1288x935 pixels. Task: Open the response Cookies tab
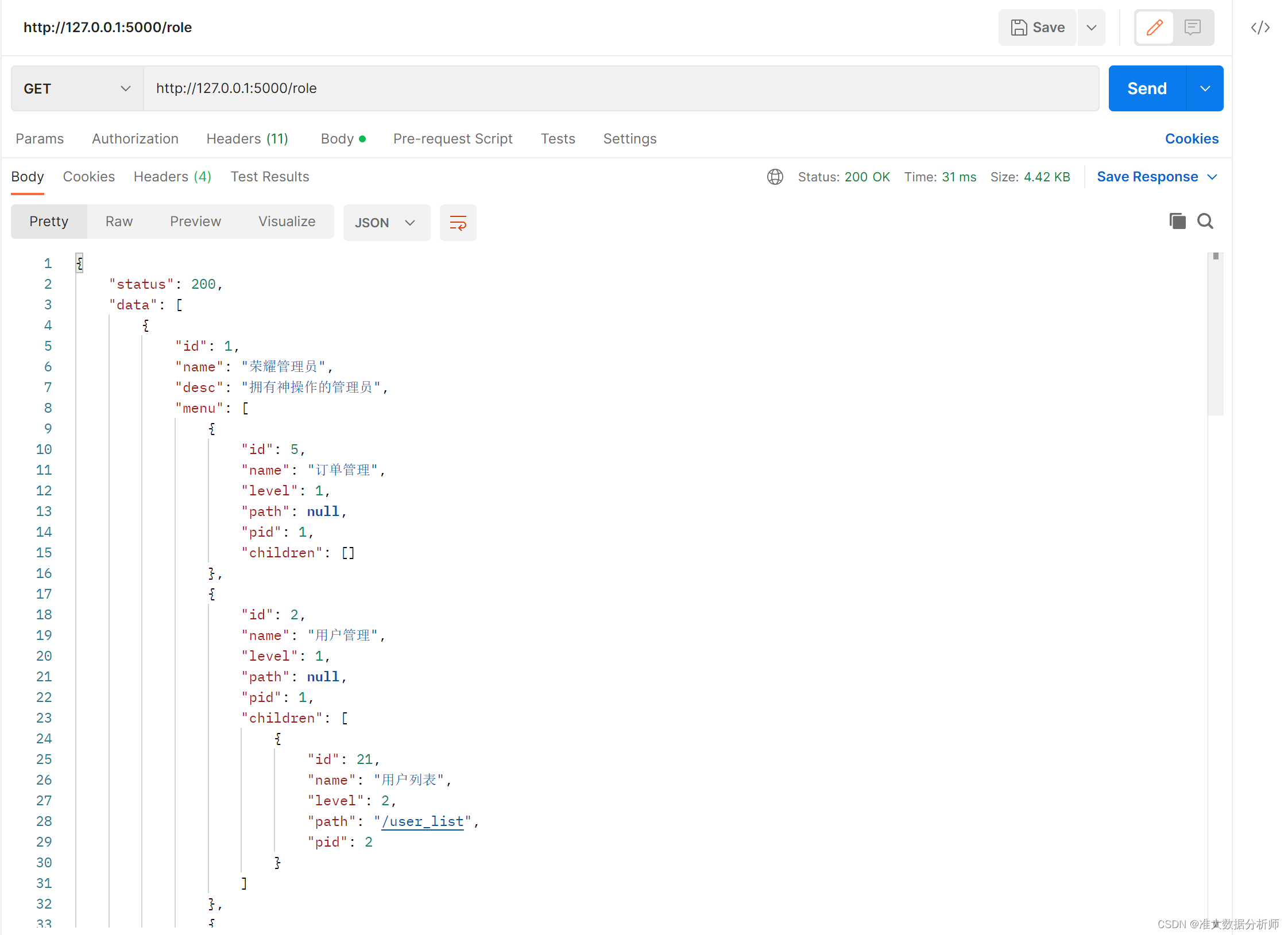click(x=89, y=177)
